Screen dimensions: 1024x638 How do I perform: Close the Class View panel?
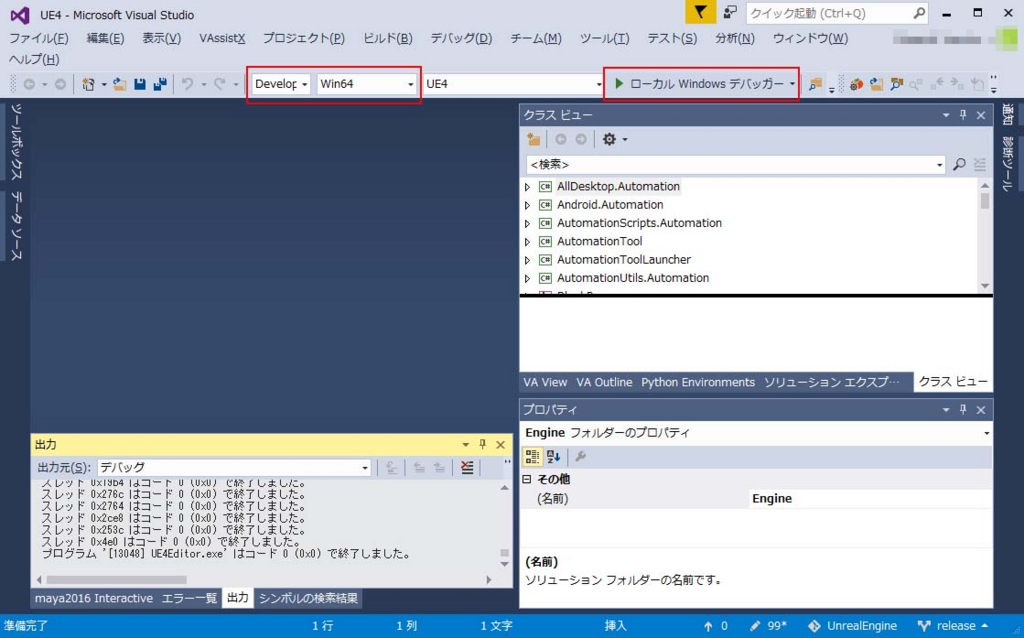tap(981, 115)
